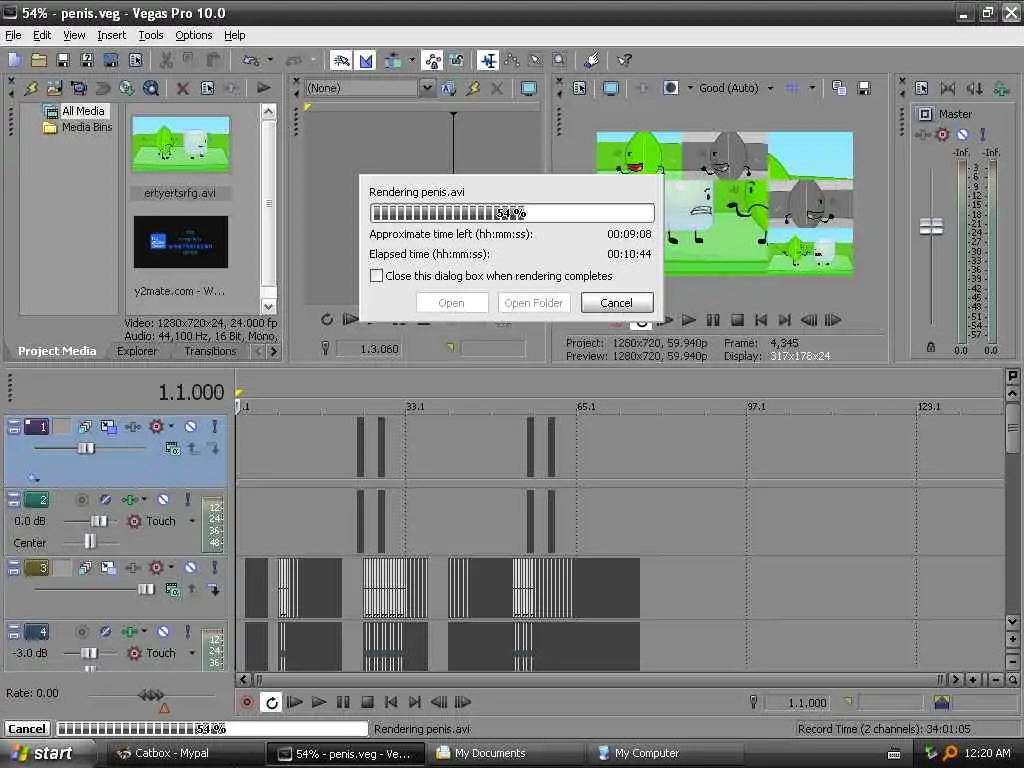Open My Documents taskbar window

click(x=509, y=753)
